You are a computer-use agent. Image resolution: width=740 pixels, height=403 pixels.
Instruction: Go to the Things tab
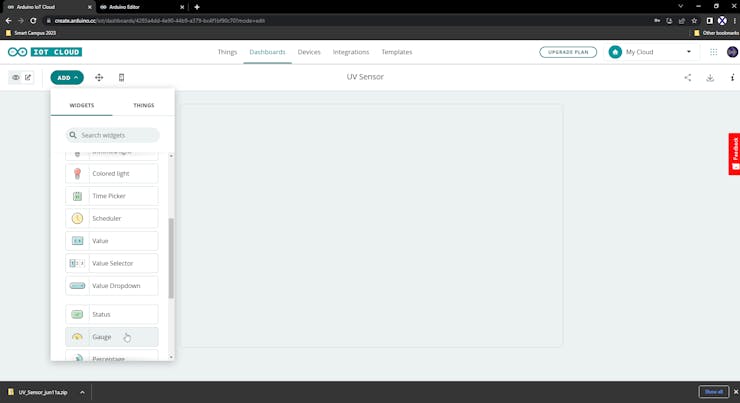(227, 52)
